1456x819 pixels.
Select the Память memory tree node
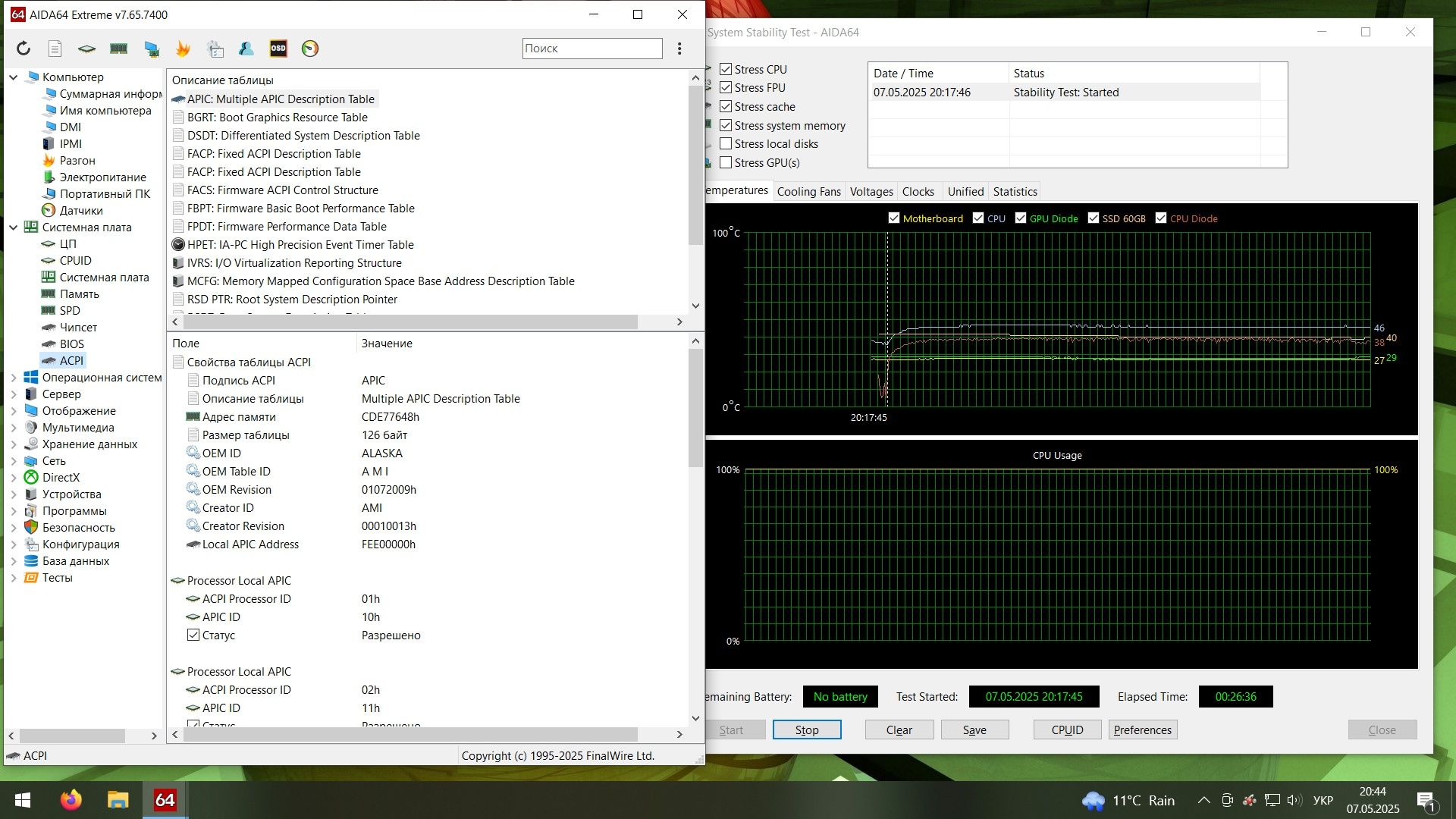(x=80, y=293)
